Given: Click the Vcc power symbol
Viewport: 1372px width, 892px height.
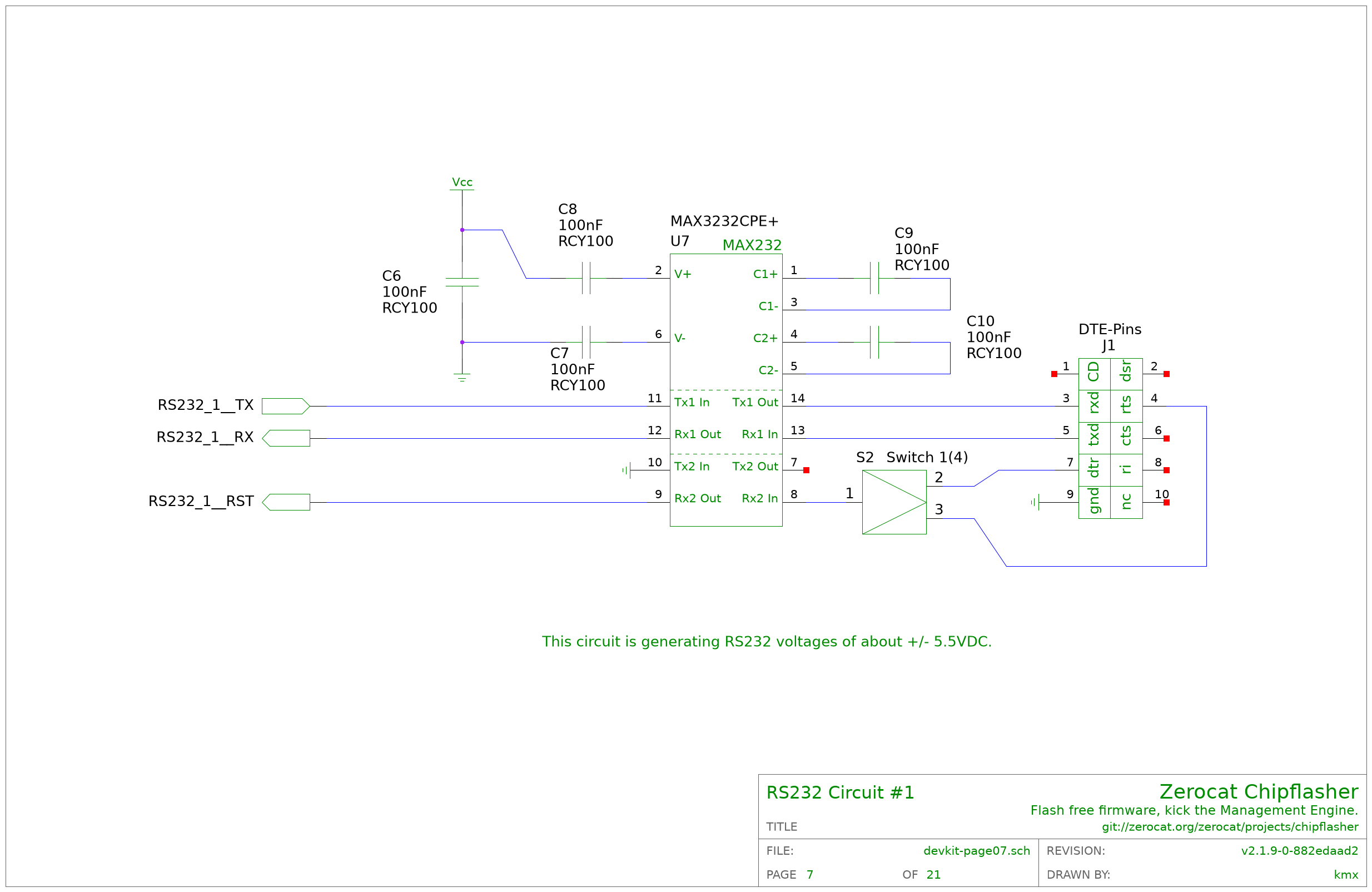Looking at the screenshot, I should point(462,185).
